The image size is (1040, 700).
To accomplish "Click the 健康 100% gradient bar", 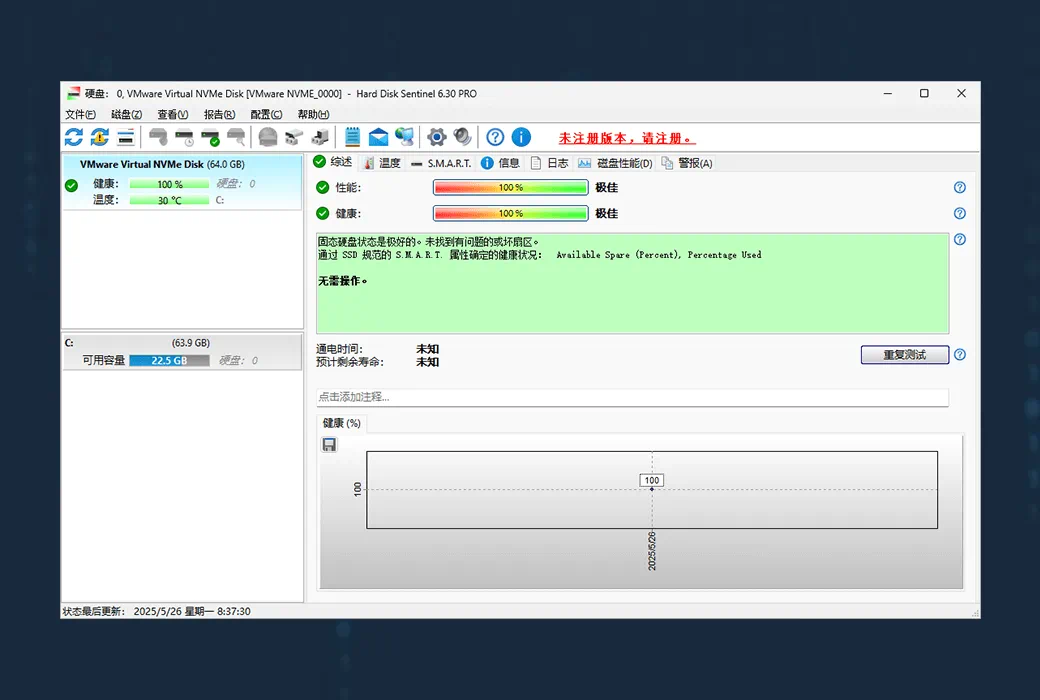I will (510, 213).
